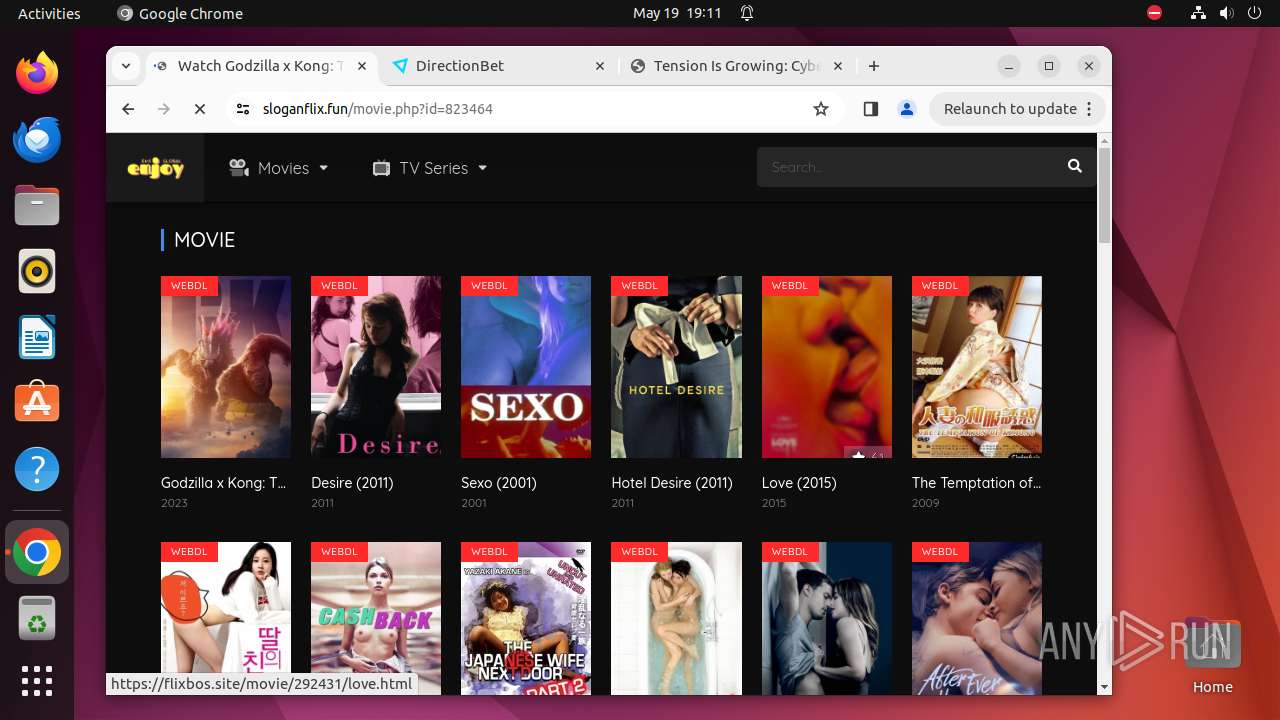The width and height of the screenshot is (1280, 720).
Task: Open a new tab with plus button
Action: 874,66
